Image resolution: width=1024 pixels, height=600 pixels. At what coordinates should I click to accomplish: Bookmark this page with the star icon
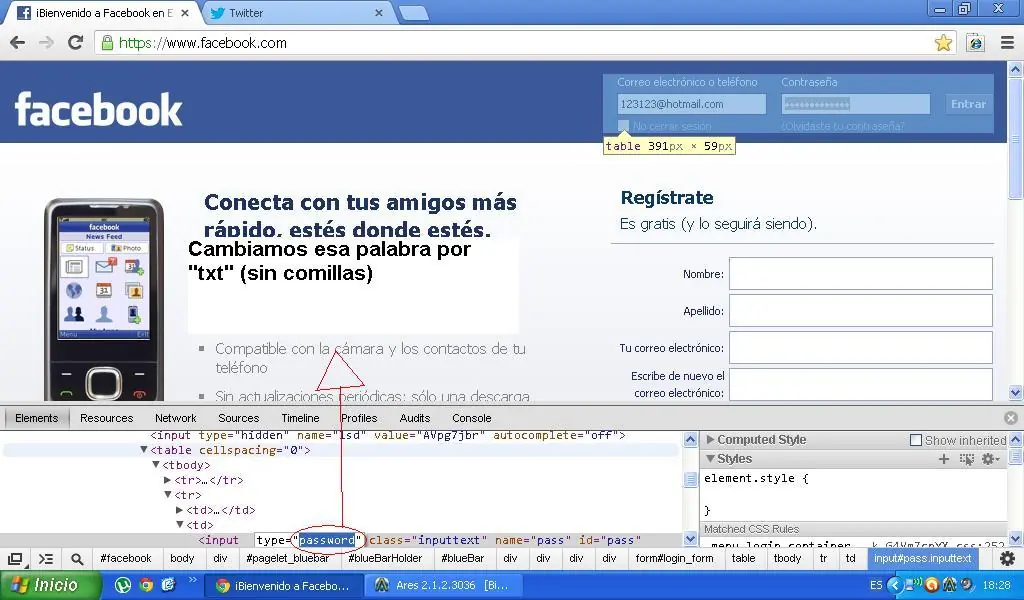943,43
